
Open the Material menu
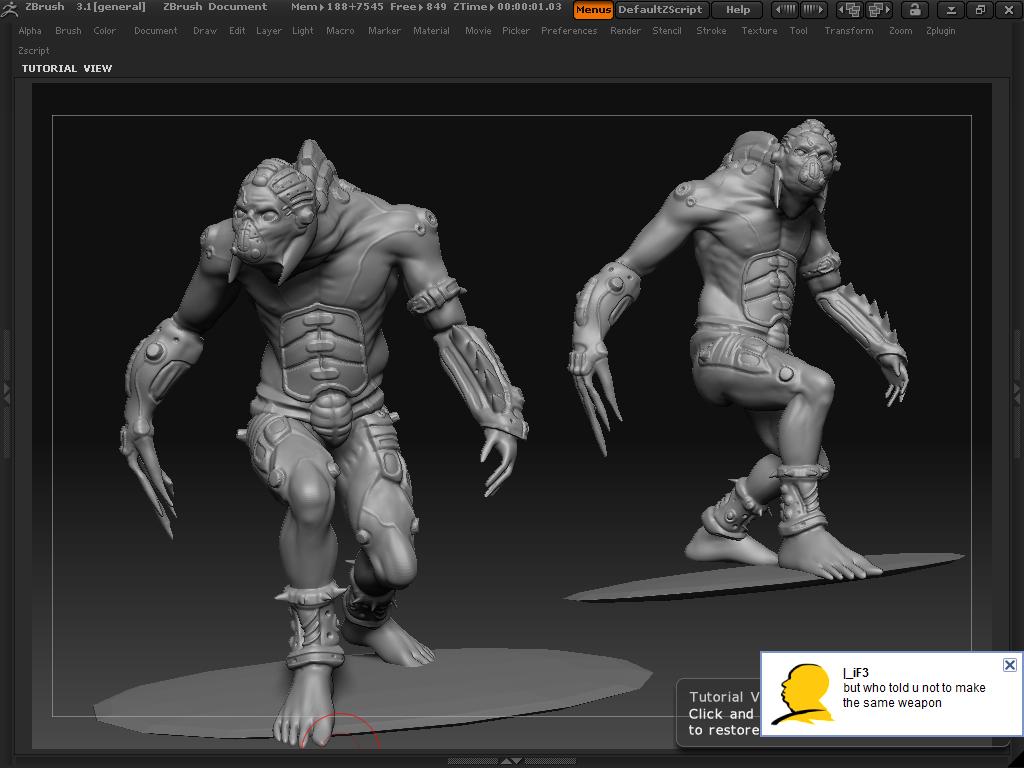[x=431, y=31]
